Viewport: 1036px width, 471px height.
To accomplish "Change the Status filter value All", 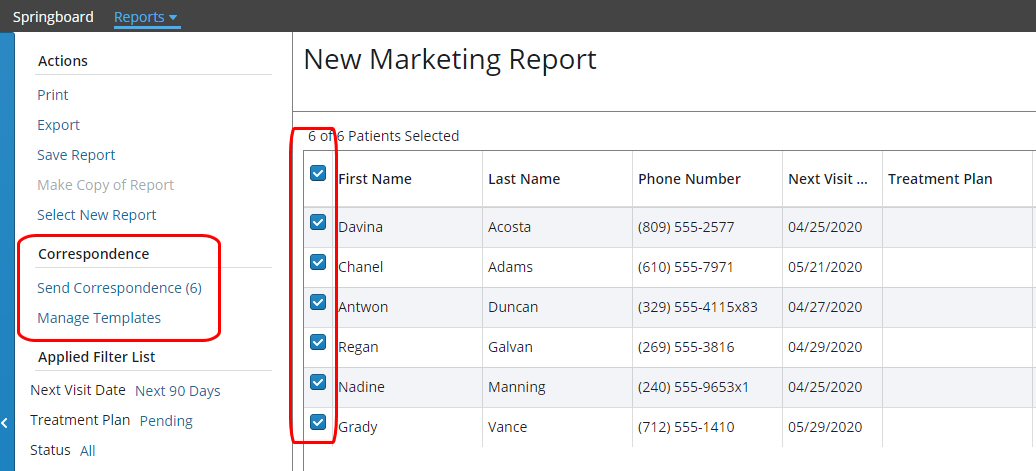I will click(x=88, y=451).
